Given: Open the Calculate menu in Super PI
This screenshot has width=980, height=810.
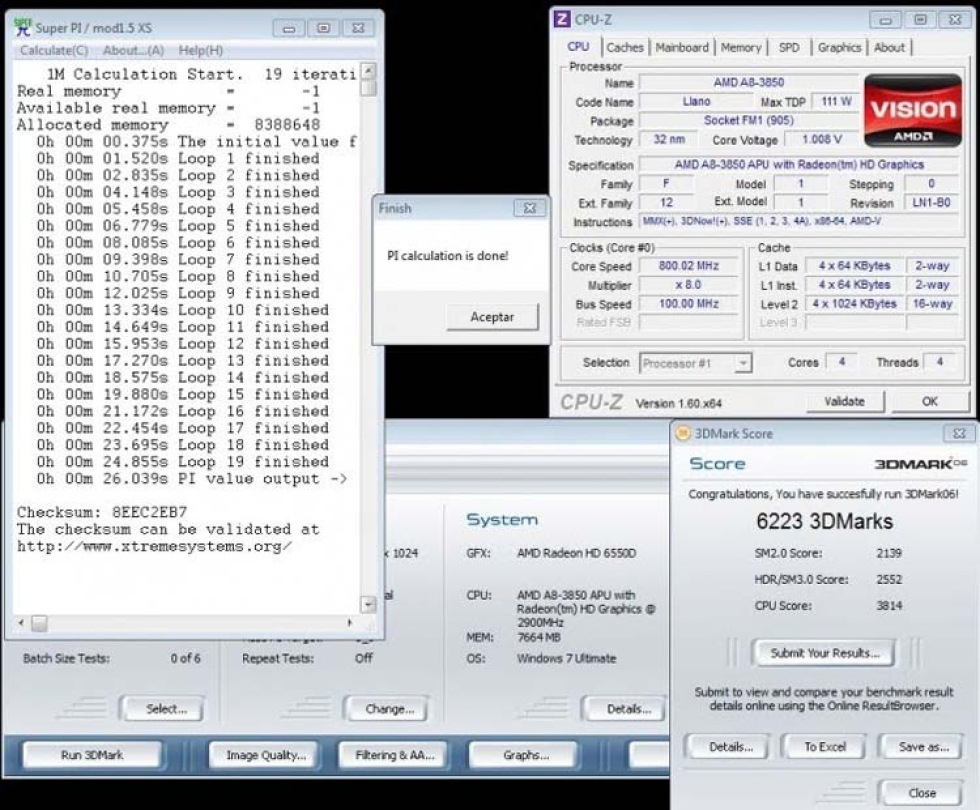Looking at the screenshot, I should coord(53,50).
